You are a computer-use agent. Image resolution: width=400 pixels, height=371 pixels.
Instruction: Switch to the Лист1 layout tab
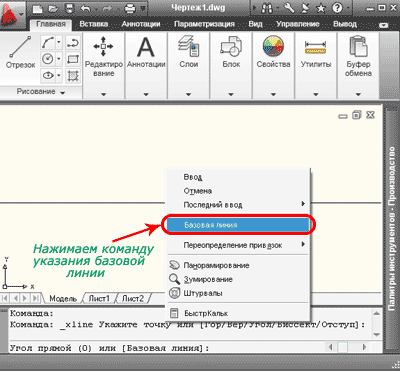(99, 298)
